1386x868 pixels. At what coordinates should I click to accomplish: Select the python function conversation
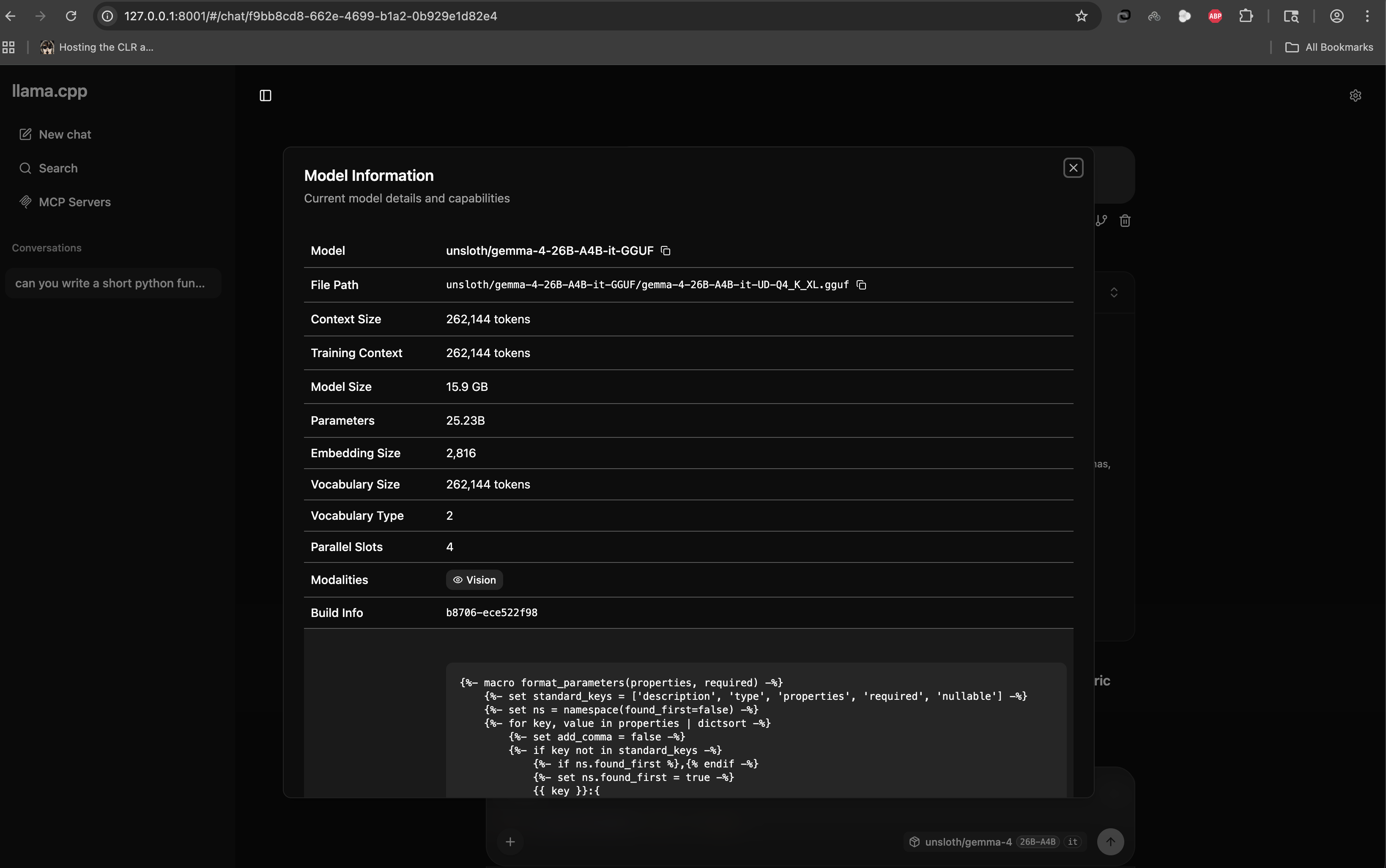click(x=112, y=282)
